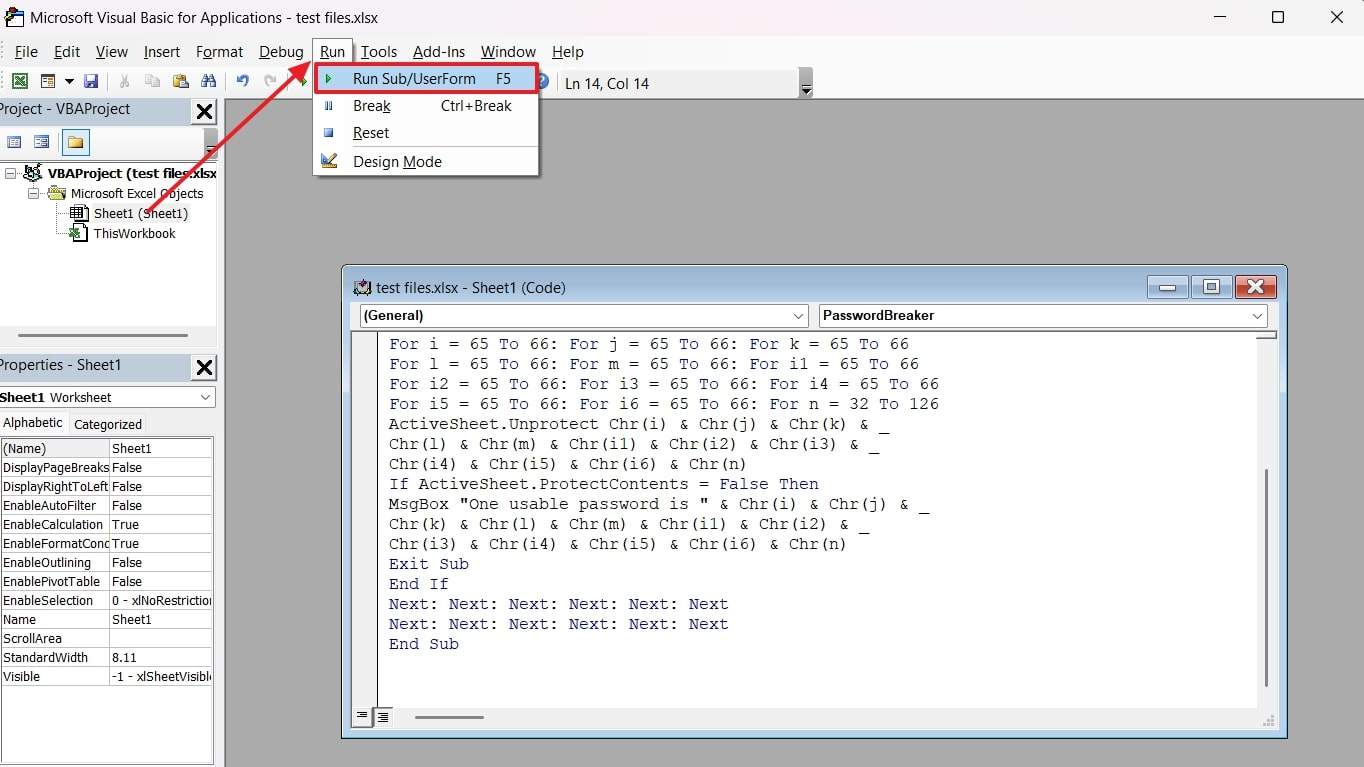
Task: Click the EnableCalculation True value
Action: tap(160, 525)
